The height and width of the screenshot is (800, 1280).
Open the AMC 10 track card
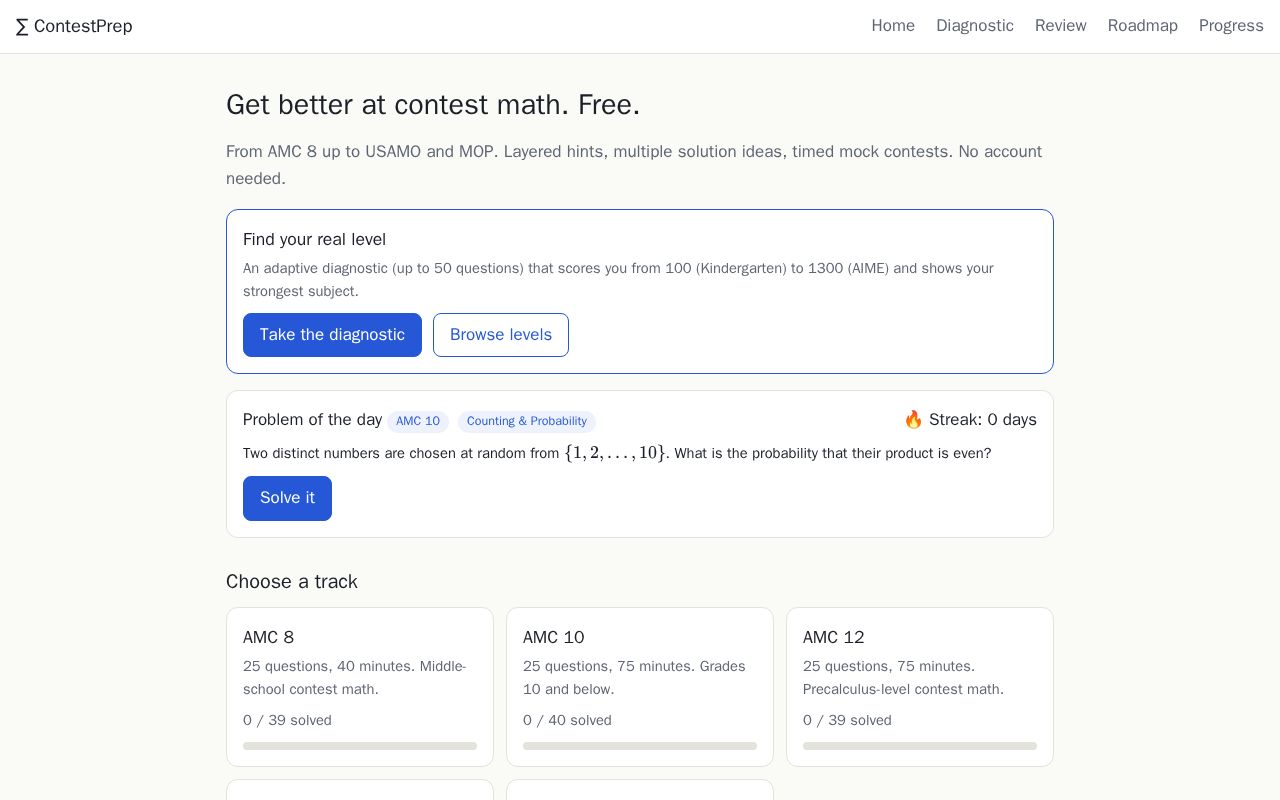(x=640, y=687)
